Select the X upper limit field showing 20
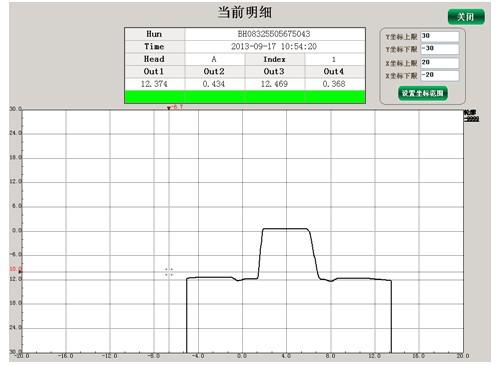Screen dimensions: 504x365 [440, 62]
